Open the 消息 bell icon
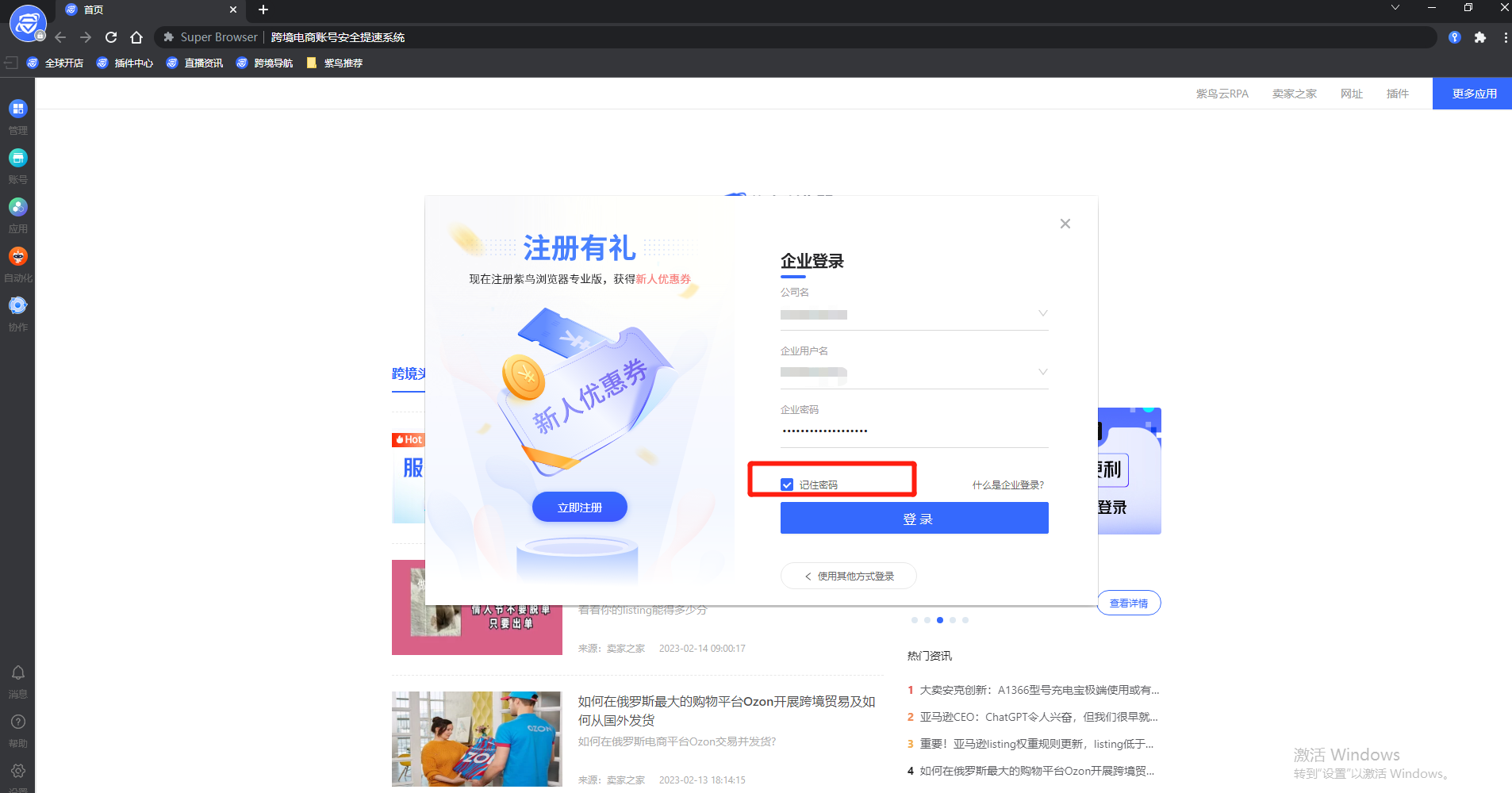Screen dimensions: 1512x793 (x=17, y=672)
